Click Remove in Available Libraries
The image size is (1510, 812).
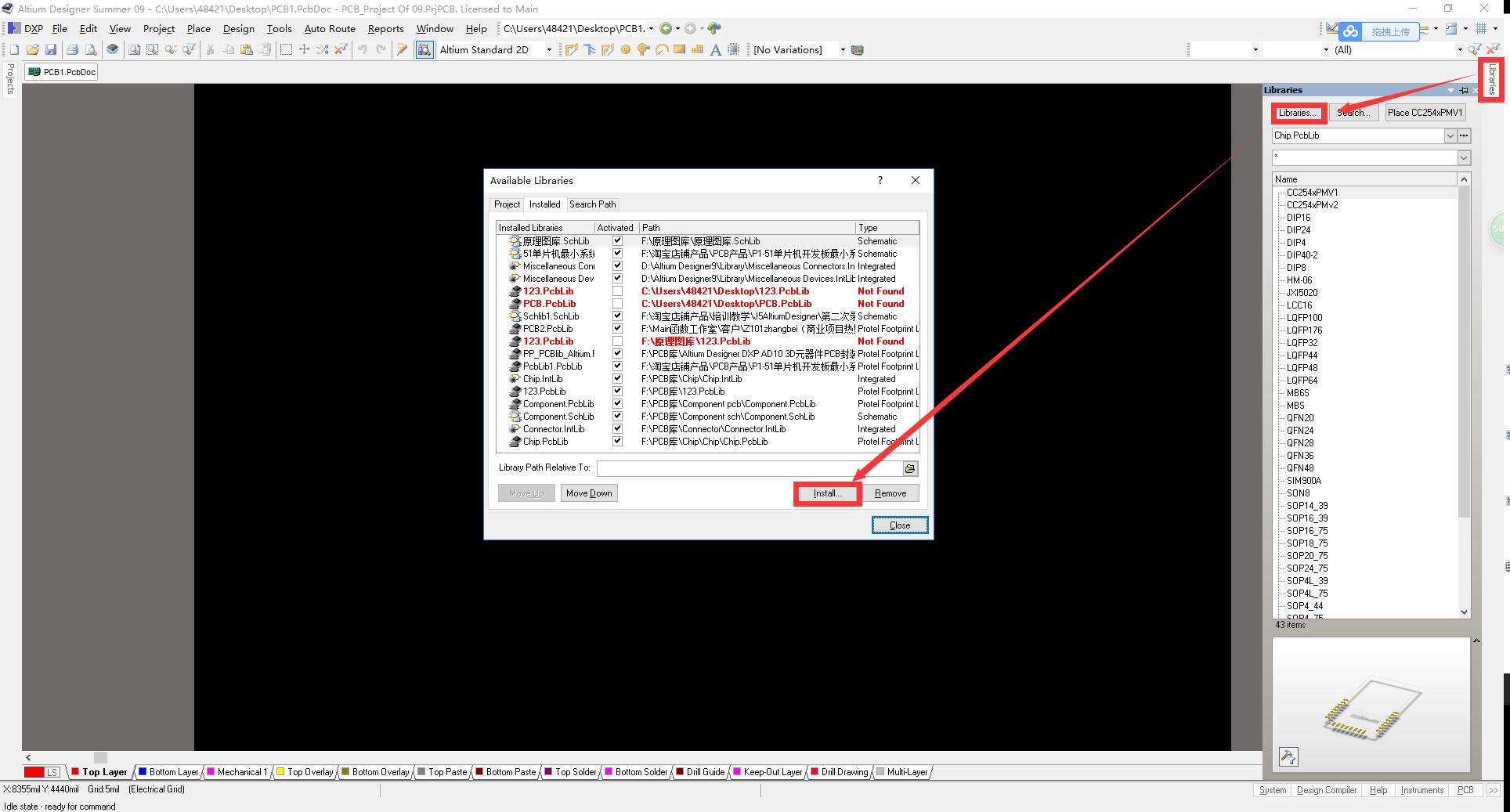[x=890, y=493]
